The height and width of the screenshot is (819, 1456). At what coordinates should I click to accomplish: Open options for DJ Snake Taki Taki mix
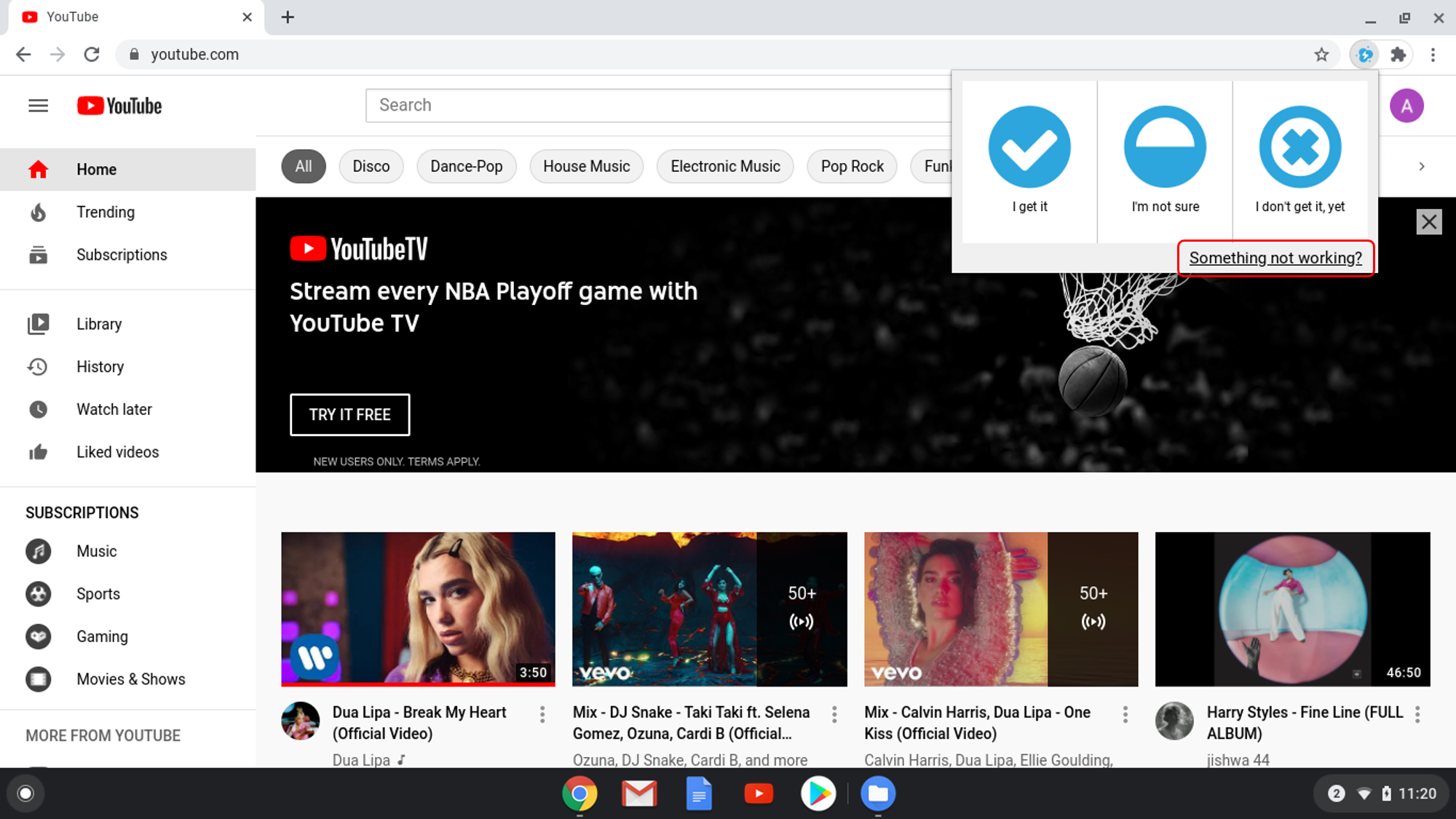point(834,714)
